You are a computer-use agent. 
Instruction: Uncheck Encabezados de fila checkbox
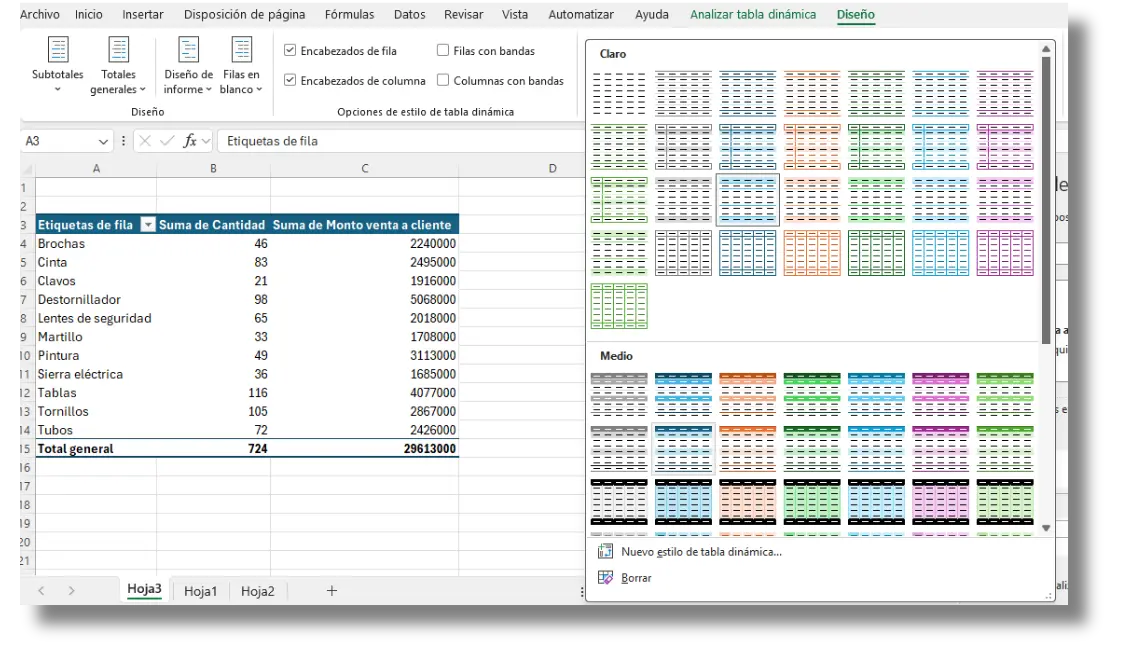coord(290,50)
